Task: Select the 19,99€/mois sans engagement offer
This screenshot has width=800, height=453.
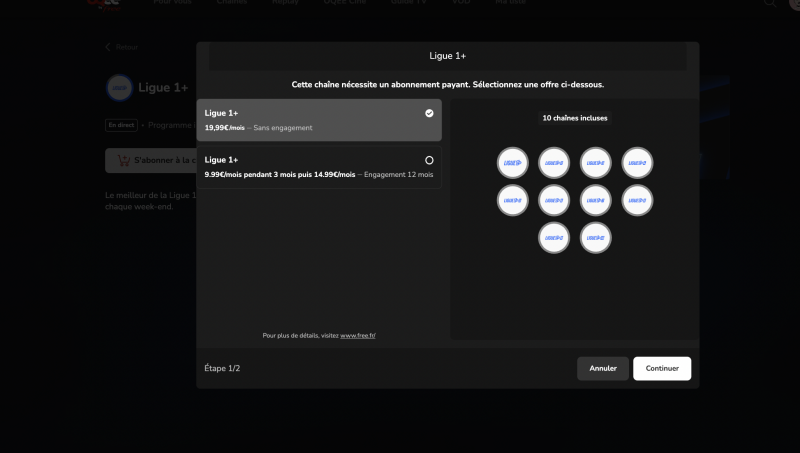Action: coord(318,120)
